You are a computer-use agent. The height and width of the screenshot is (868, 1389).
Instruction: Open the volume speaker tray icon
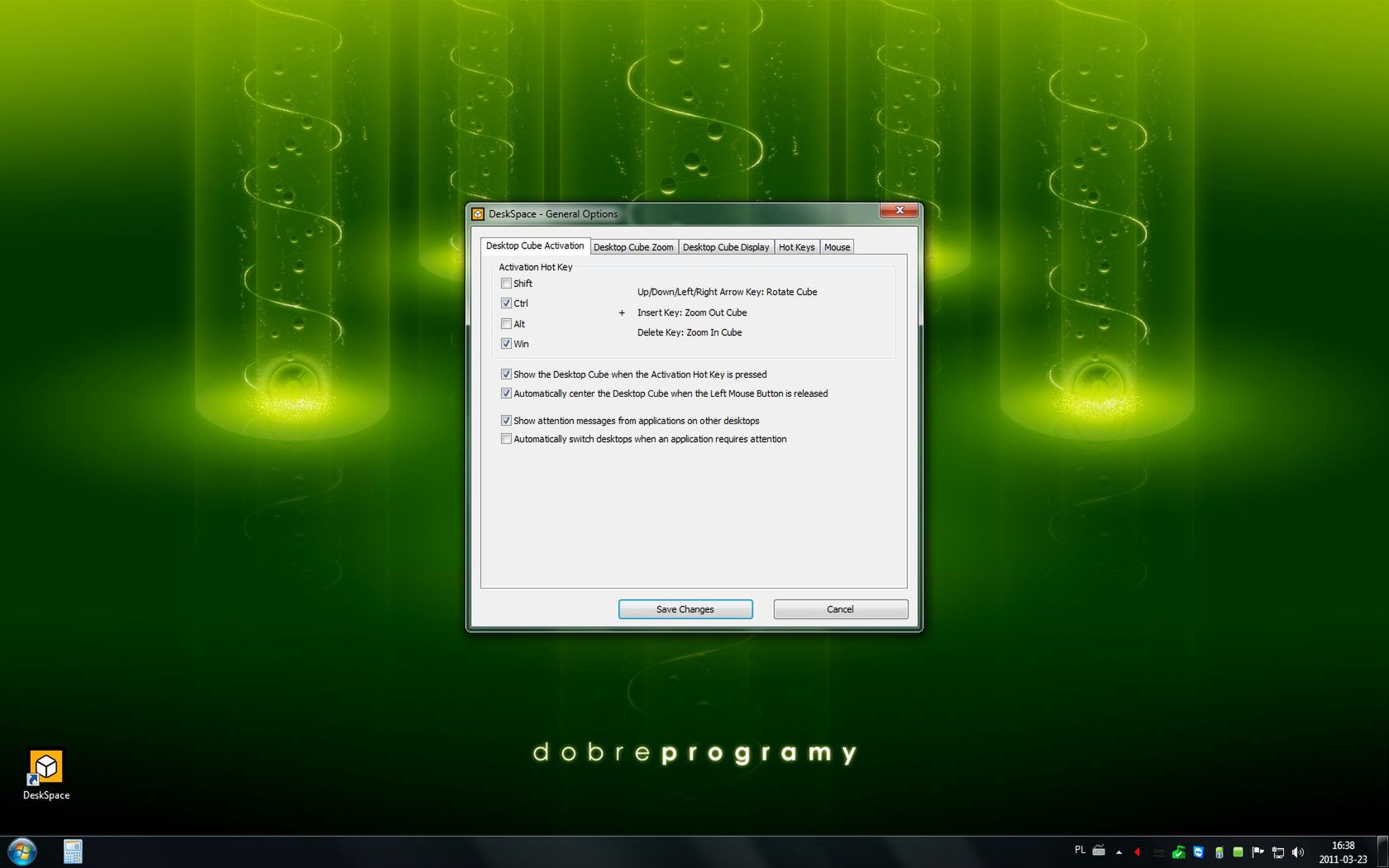pos(1298,852)
